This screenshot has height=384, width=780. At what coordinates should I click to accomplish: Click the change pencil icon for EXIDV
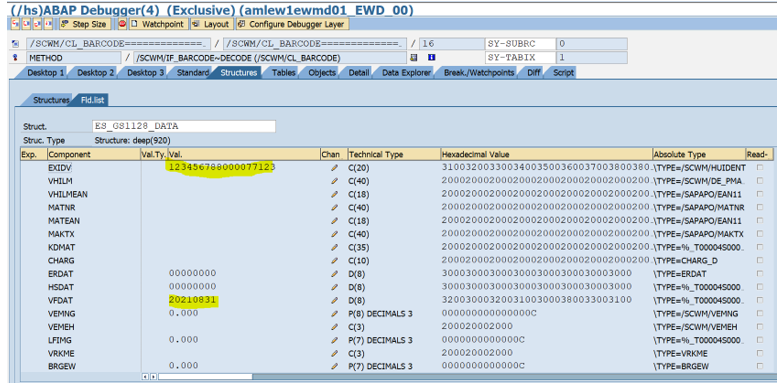pos(334,168)
